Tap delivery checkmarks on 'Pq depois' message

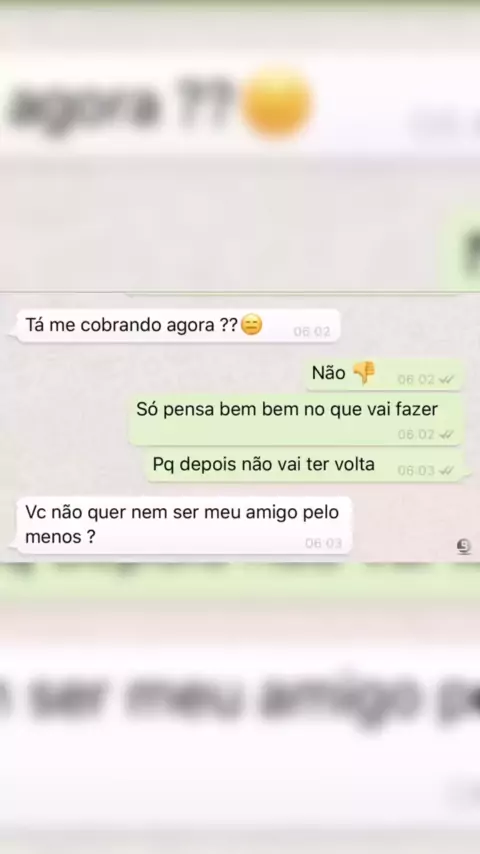446,471
